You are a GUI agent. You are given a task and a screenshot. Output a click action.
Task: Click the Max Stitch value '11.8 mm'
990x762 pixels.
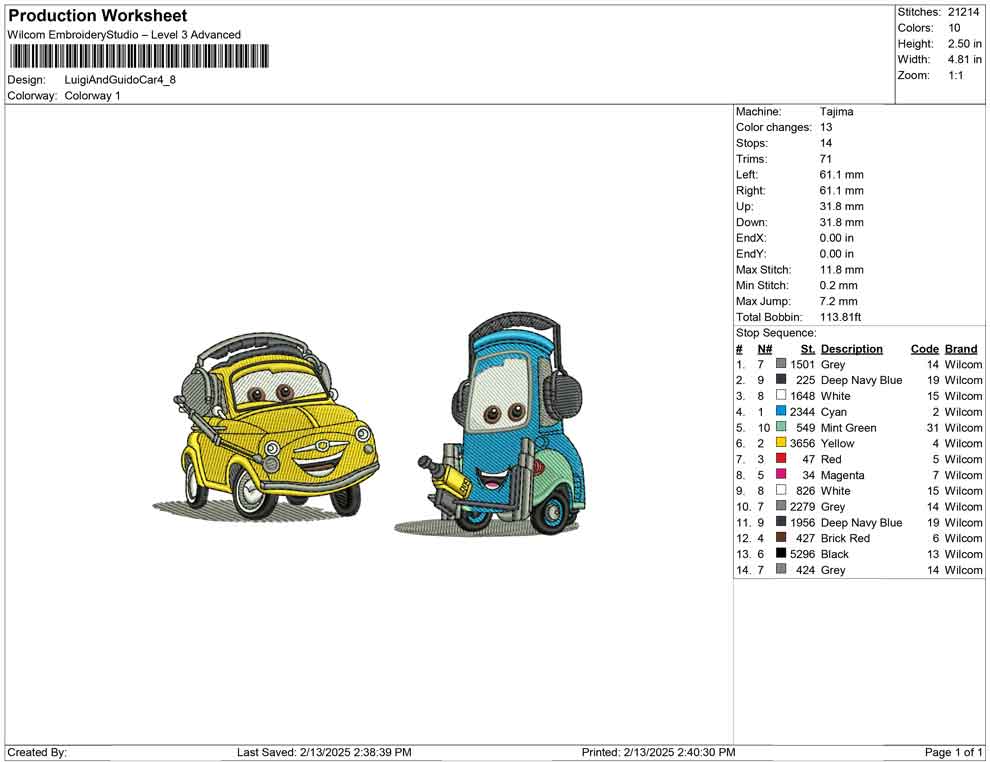tap(842, 270)
